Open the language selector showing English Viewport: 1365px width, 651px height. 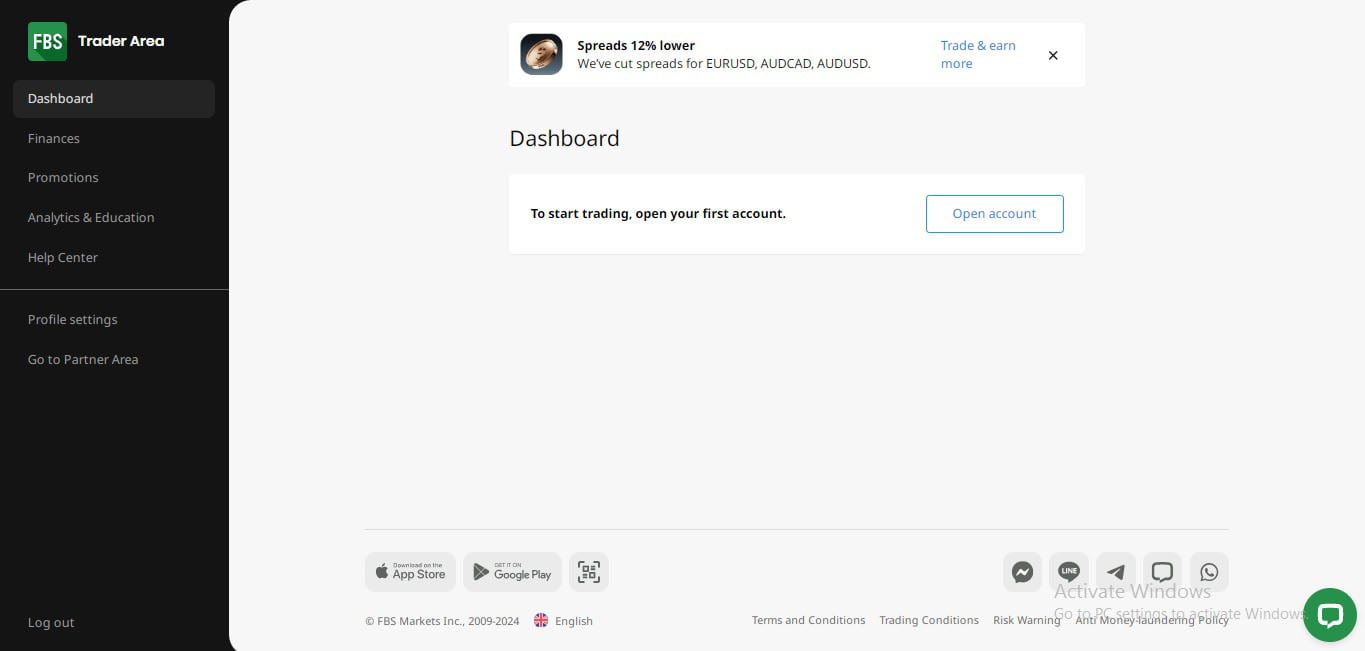coord(563,620)
